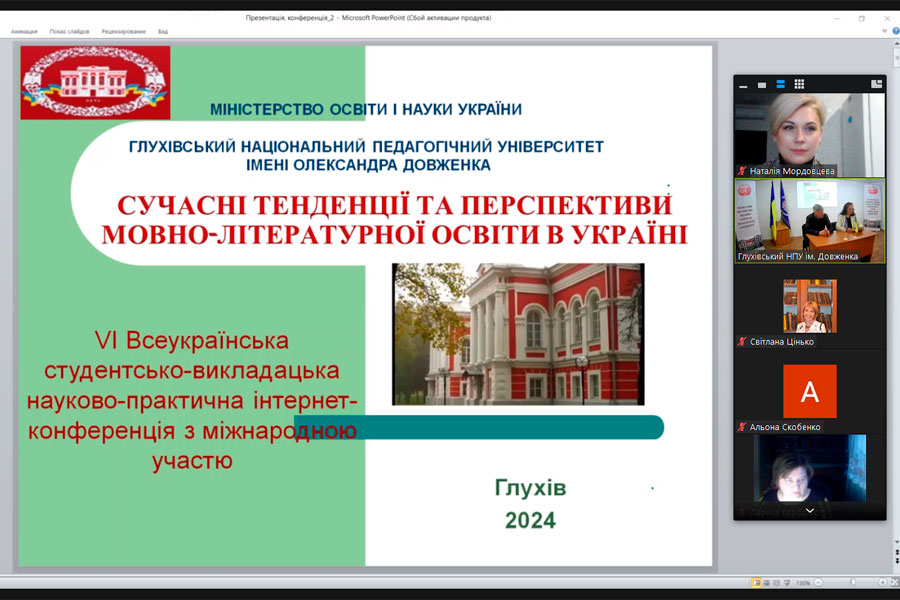Select the Глухівський НПУ ім. Довженка video tile
Viewport: 900px width, 600px height.
tap(809, 221)
